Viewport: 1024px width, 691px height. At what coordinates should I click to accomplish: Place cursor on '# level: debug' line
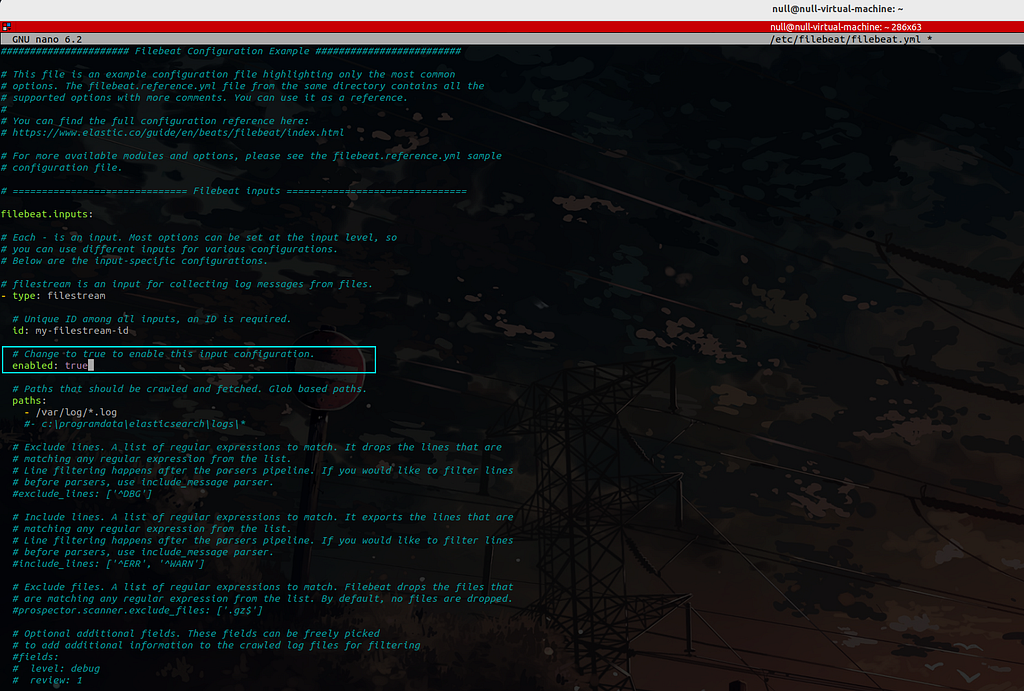pyautogui.click(x=56, y=669)
